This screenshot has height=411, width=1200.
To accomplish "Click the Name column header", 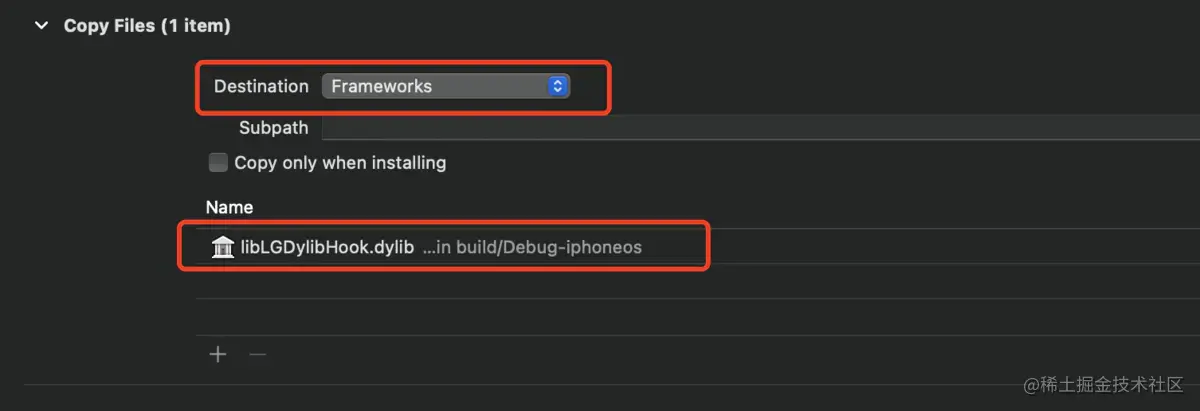I will (x=229, y=207).
